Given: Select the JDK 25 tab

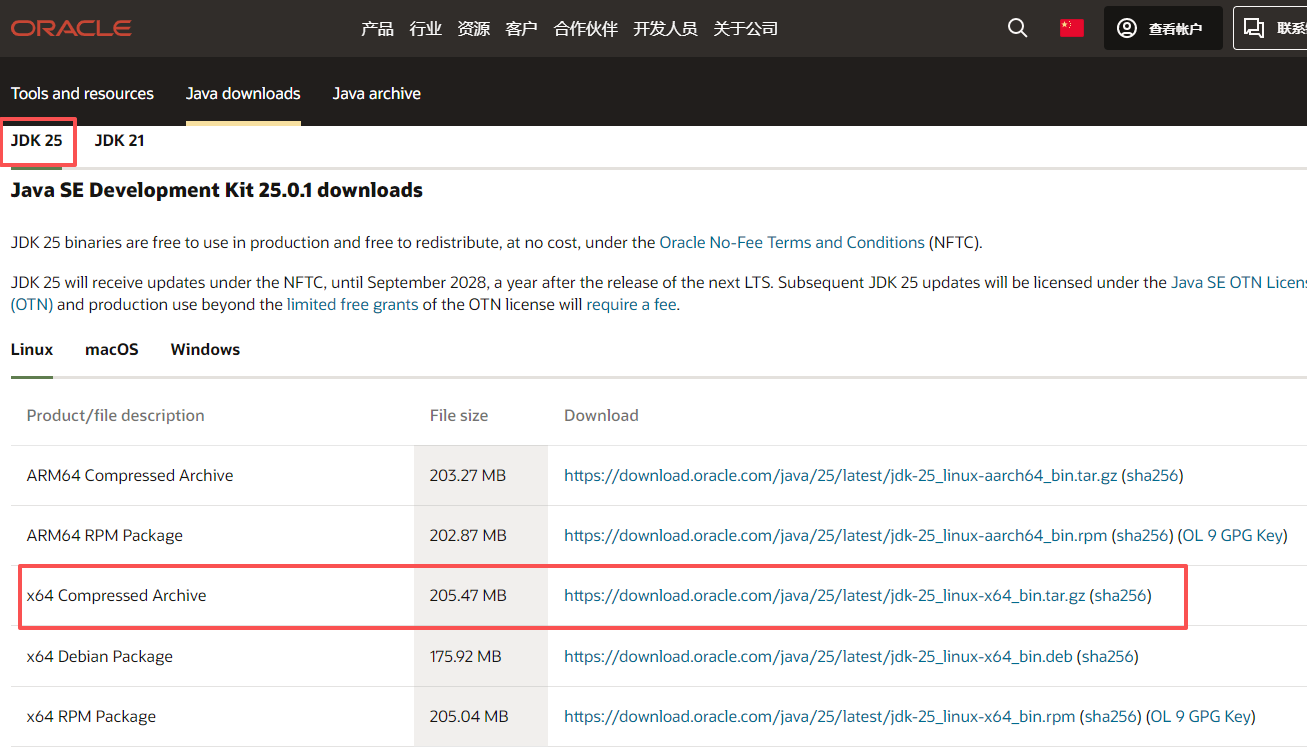Looking at the screenshot, I should point(37,141).
